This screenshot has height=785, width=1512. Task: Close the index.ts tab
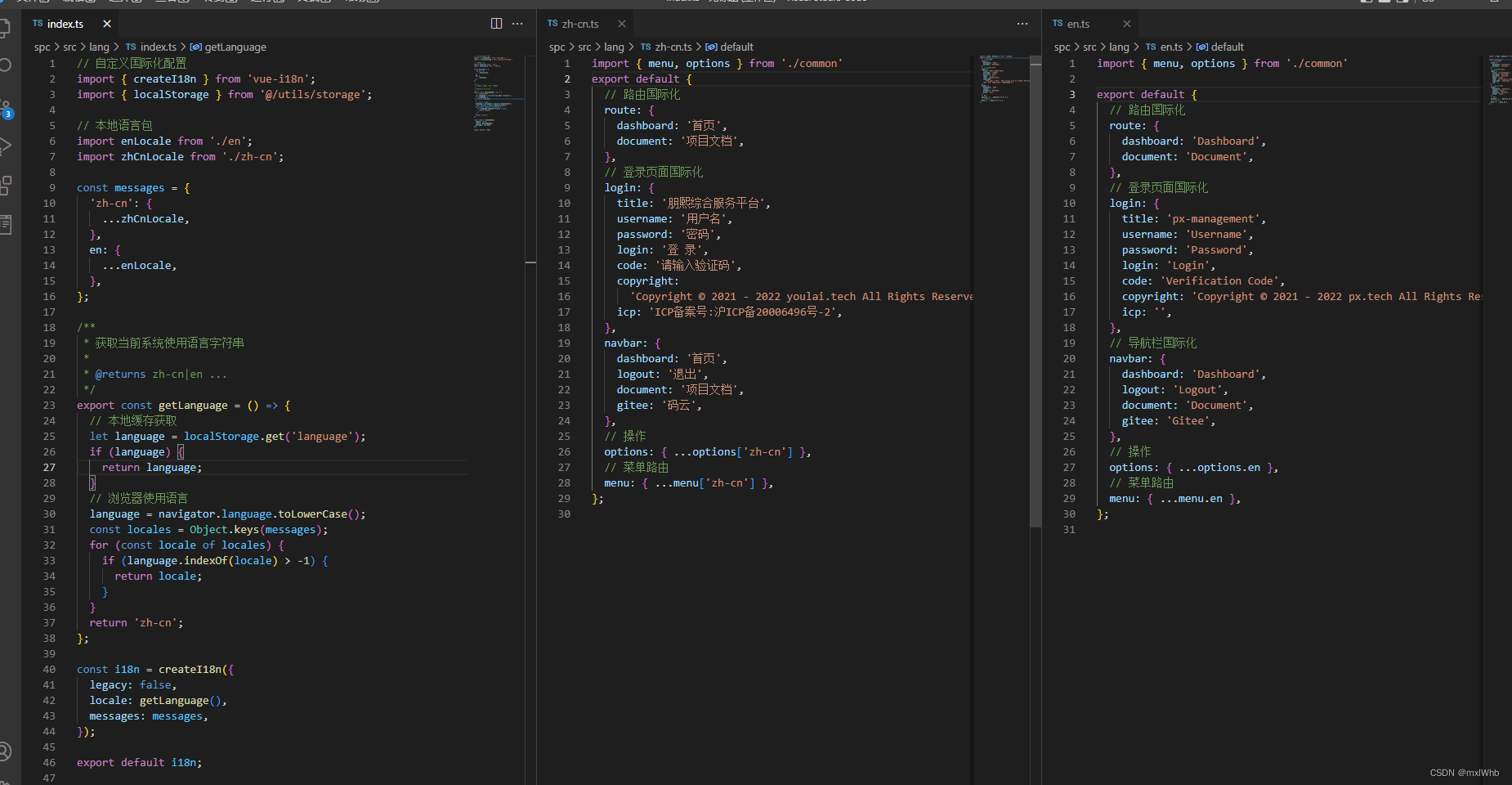(x=107, y=24)
